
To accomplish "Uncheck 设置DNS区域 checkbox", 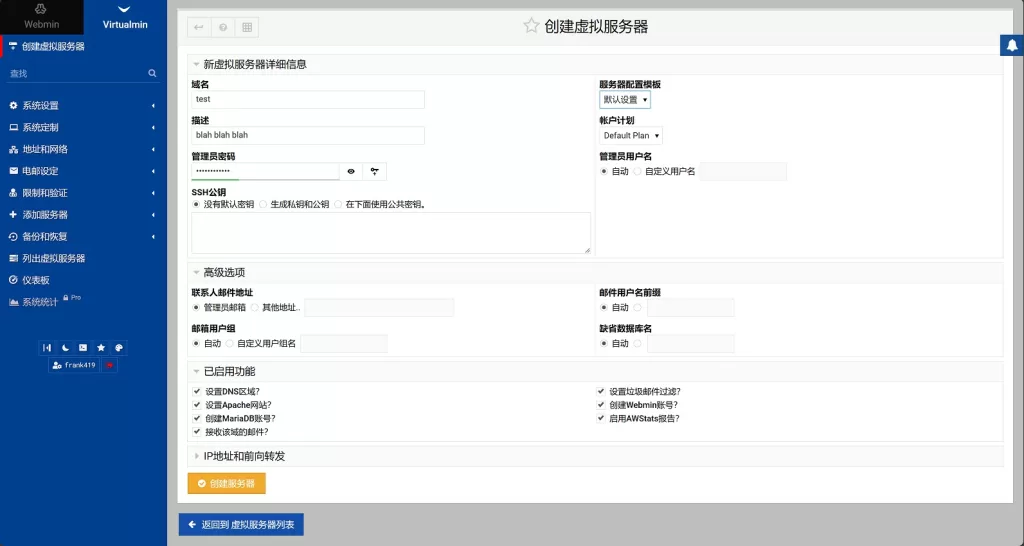I will click(197, 392).
